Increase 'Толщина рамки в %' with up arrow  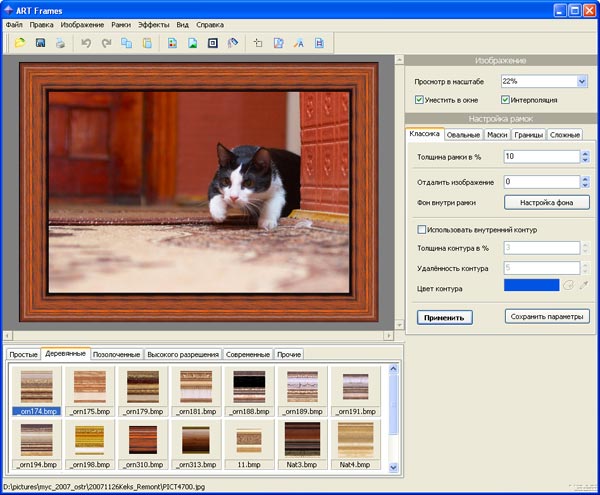pyautogui.click(x=585, y=153)
